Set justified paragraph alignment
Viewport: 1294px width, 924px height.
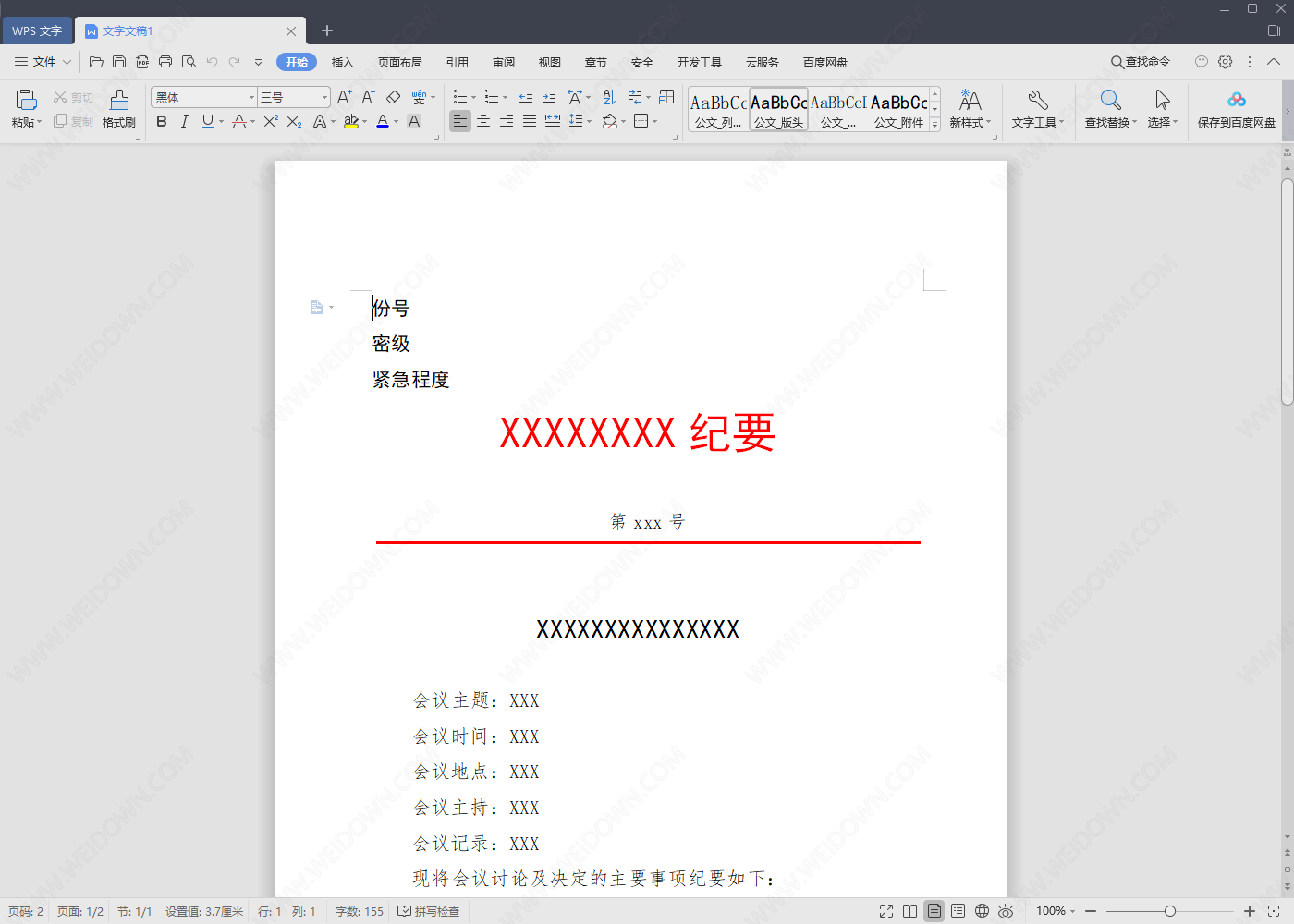[x=530, y=121]
